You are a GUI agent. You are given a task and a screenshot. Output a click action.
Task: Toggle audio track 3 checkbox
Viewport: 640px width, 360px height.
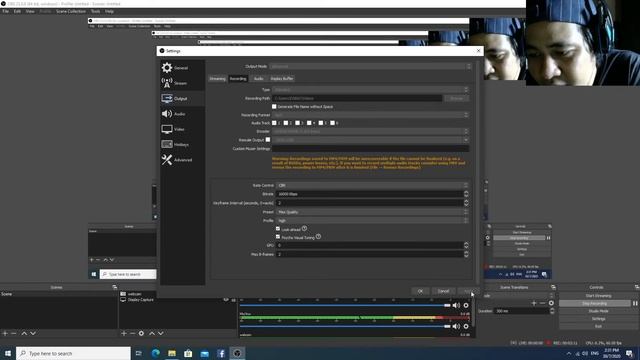tap(298, 123)
